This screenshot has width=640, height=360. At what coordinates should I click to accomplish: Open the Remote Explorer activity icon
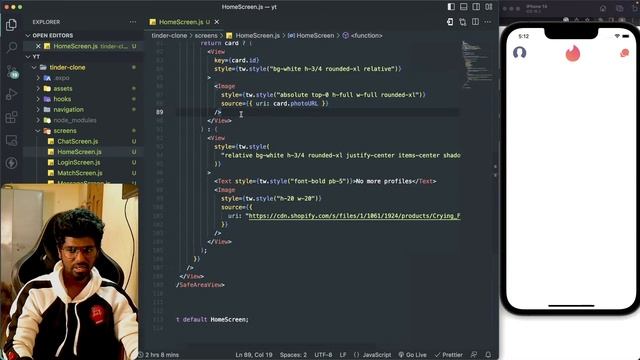click(11, 140)
